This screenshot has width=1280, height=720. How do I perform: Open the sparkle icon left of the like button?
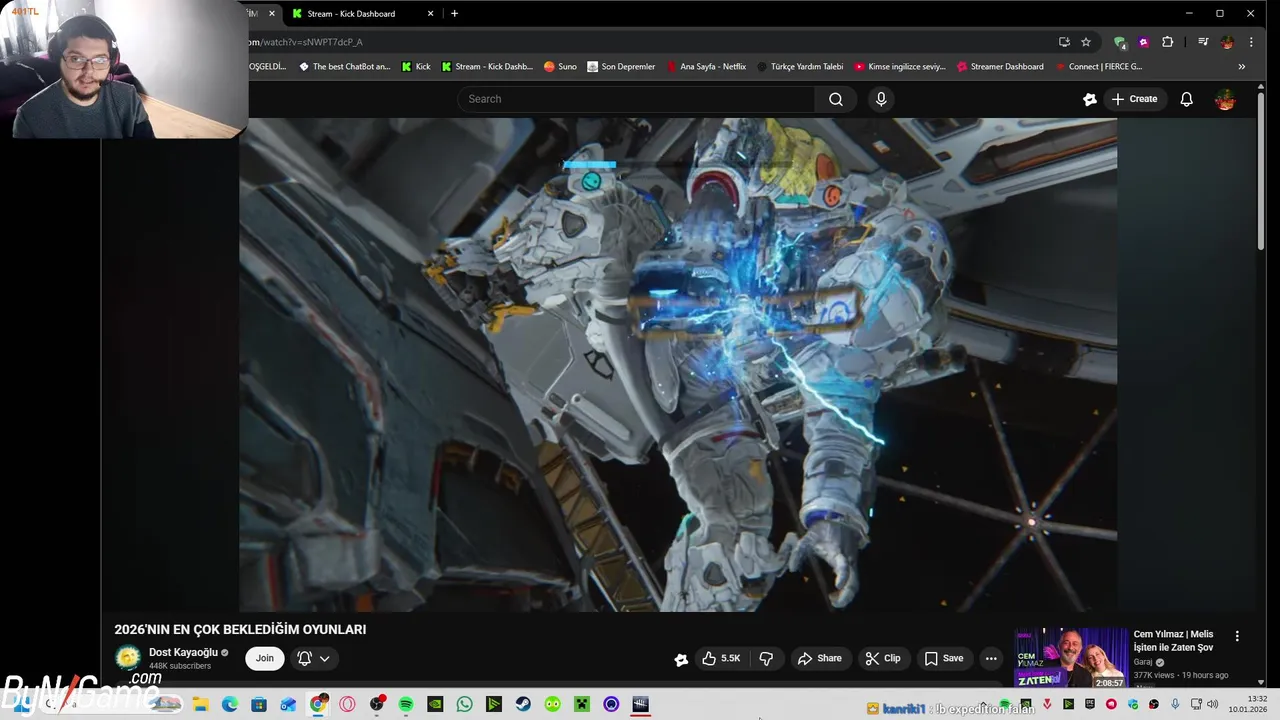point(681,659)
